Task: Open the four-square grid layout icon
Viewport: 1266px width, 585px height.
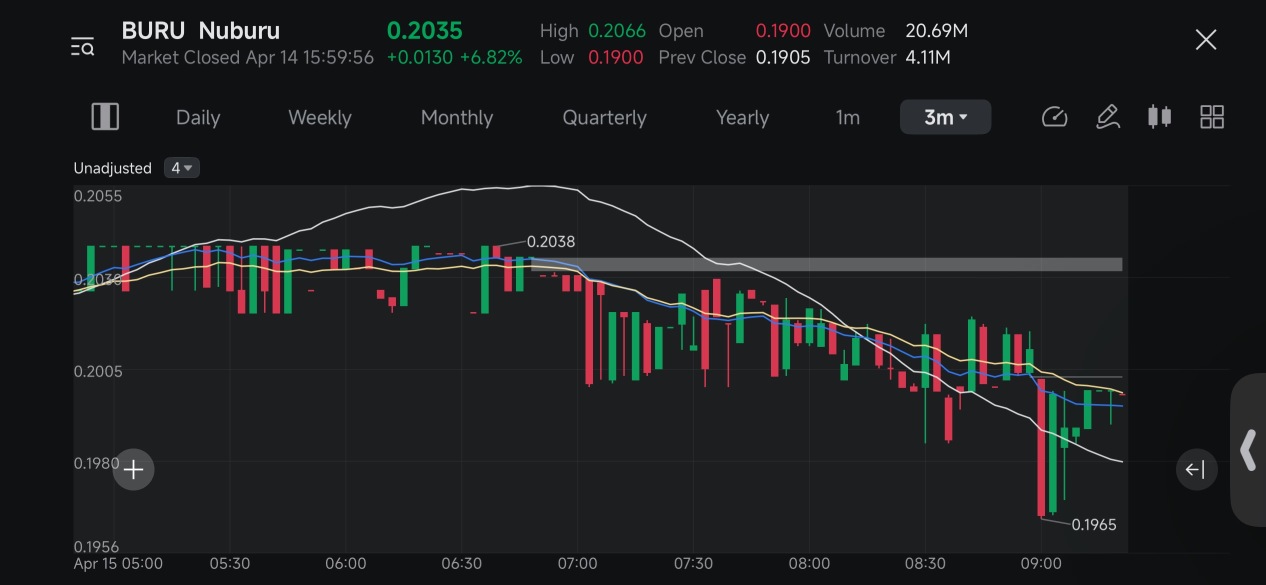Action: click(1212, 117)
